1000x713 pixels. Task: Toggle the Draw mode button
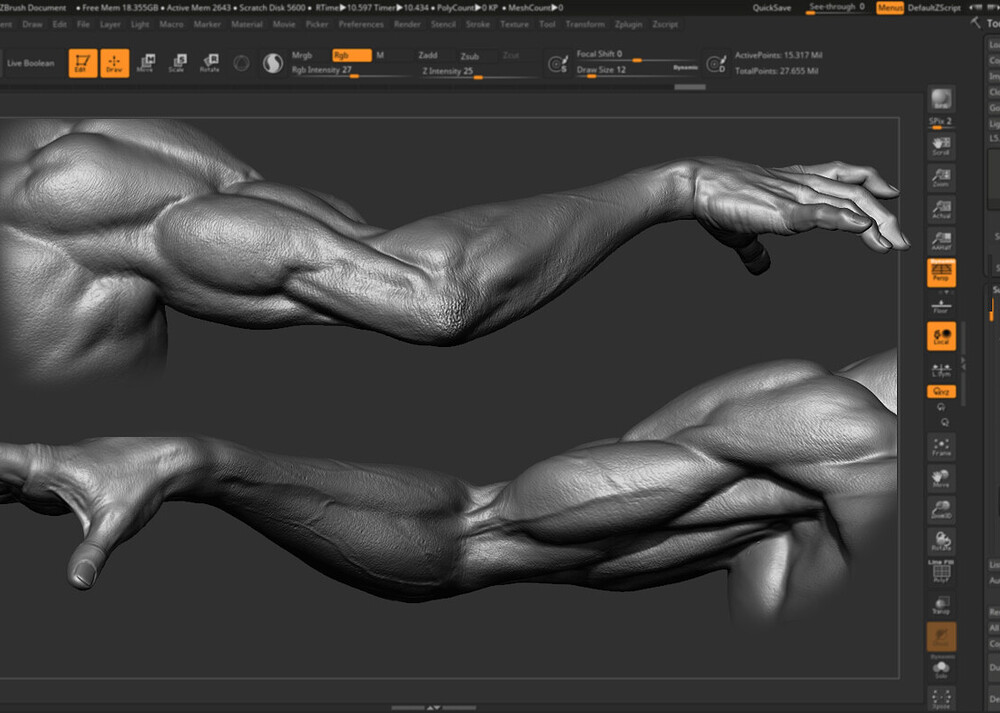click(x=115, y=63)
